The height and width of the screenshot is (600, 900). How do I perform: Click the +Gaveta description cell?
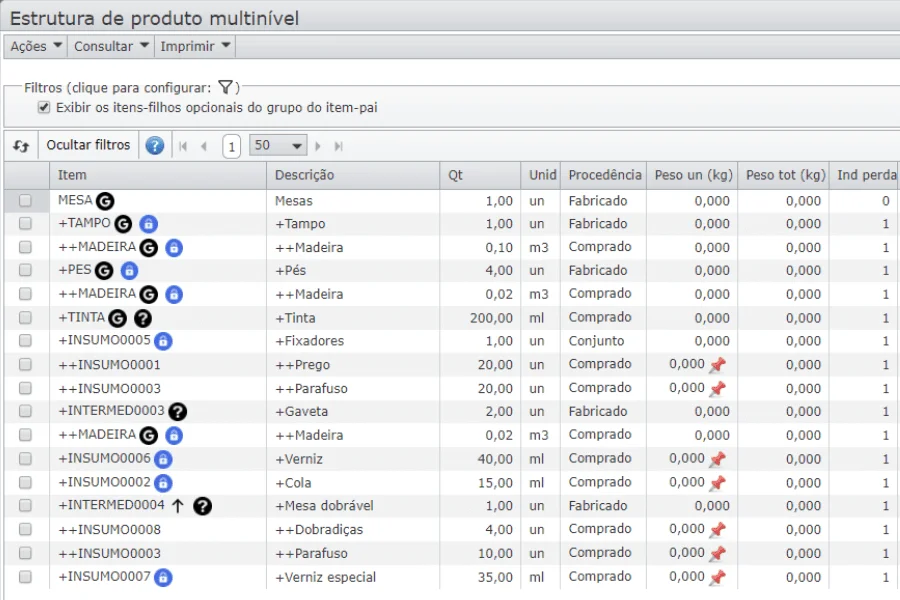coord(353,412)
